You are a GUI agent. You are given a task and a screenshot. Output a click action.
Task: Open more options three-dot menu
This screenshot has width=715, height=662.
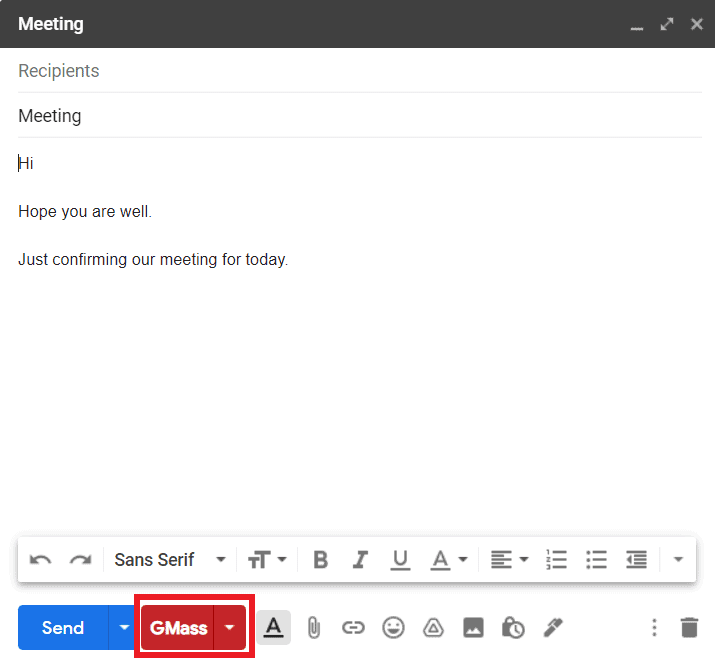tap(654, 628)
